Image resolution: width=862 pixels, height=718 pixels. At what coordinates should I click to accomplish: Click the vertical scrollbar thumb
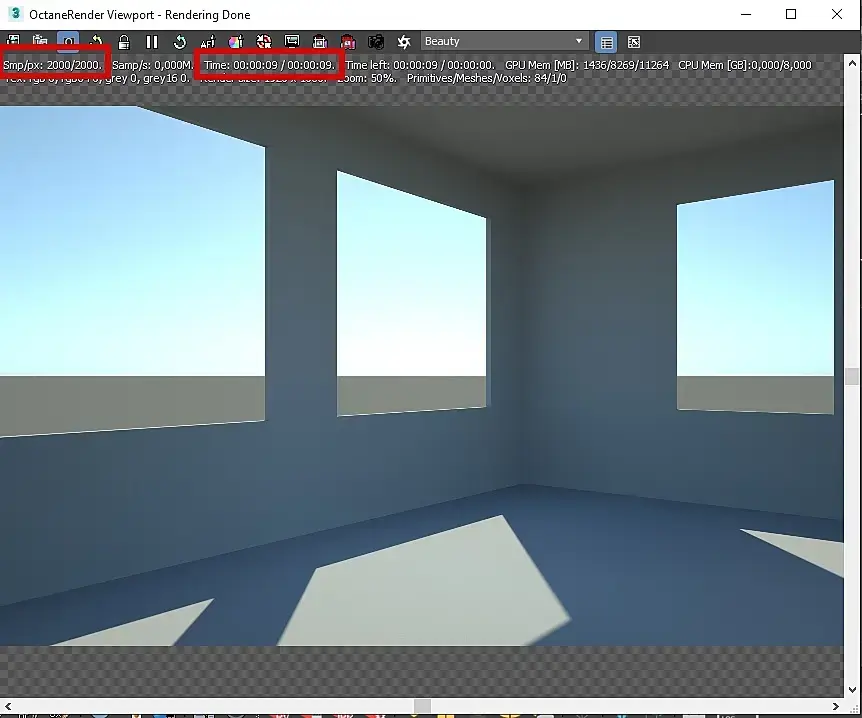pos(852,376)
